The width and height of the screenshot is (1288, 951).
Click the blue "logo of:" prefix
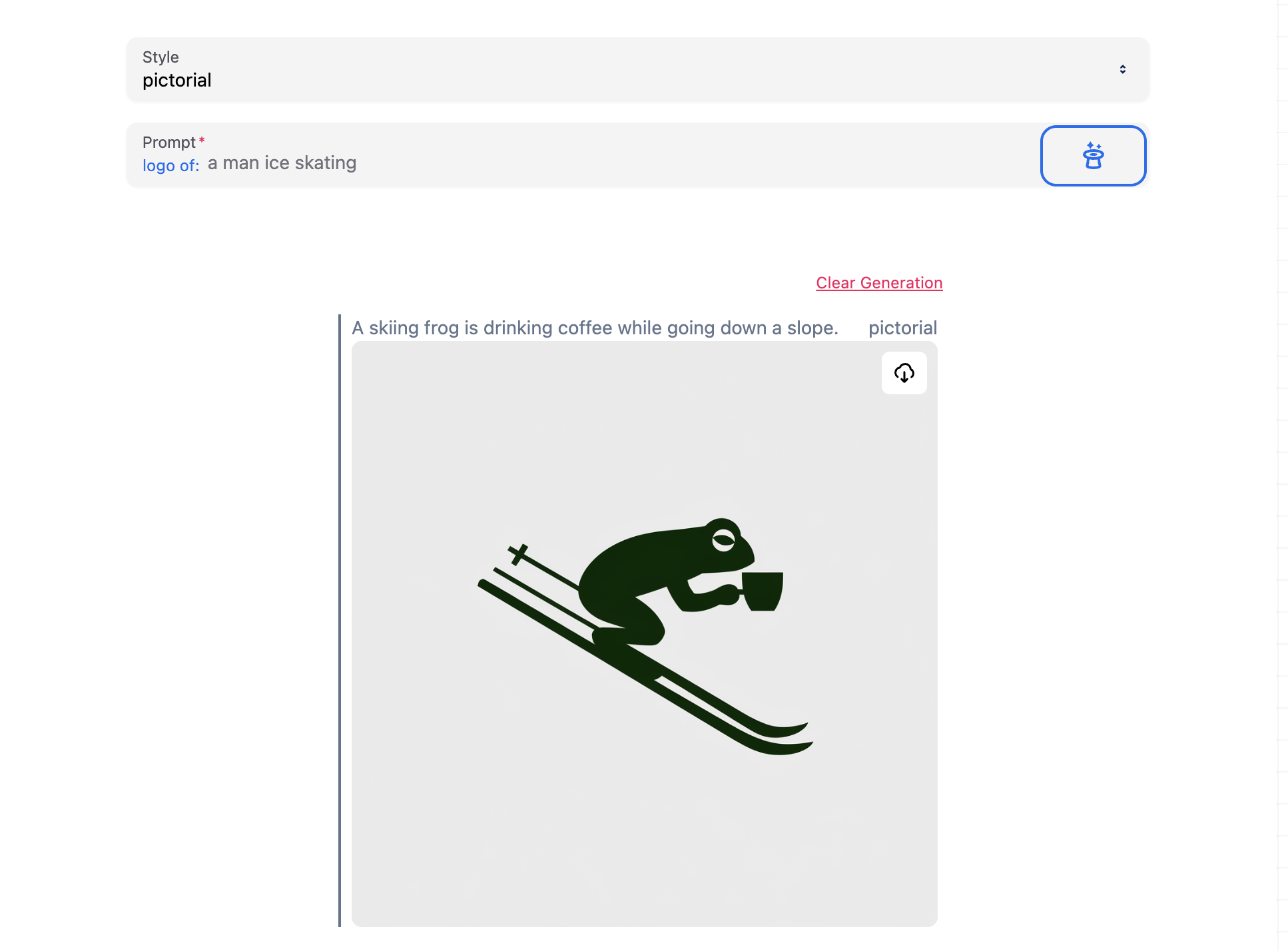171,166
